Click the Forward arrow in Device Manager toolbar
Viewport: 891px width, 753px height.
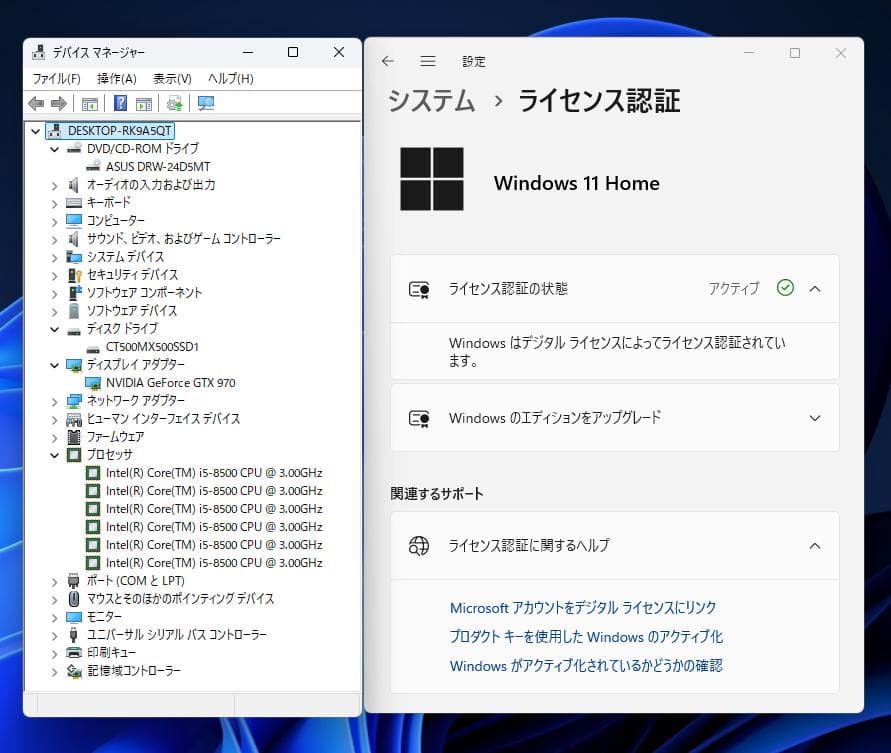pos(60,103)
